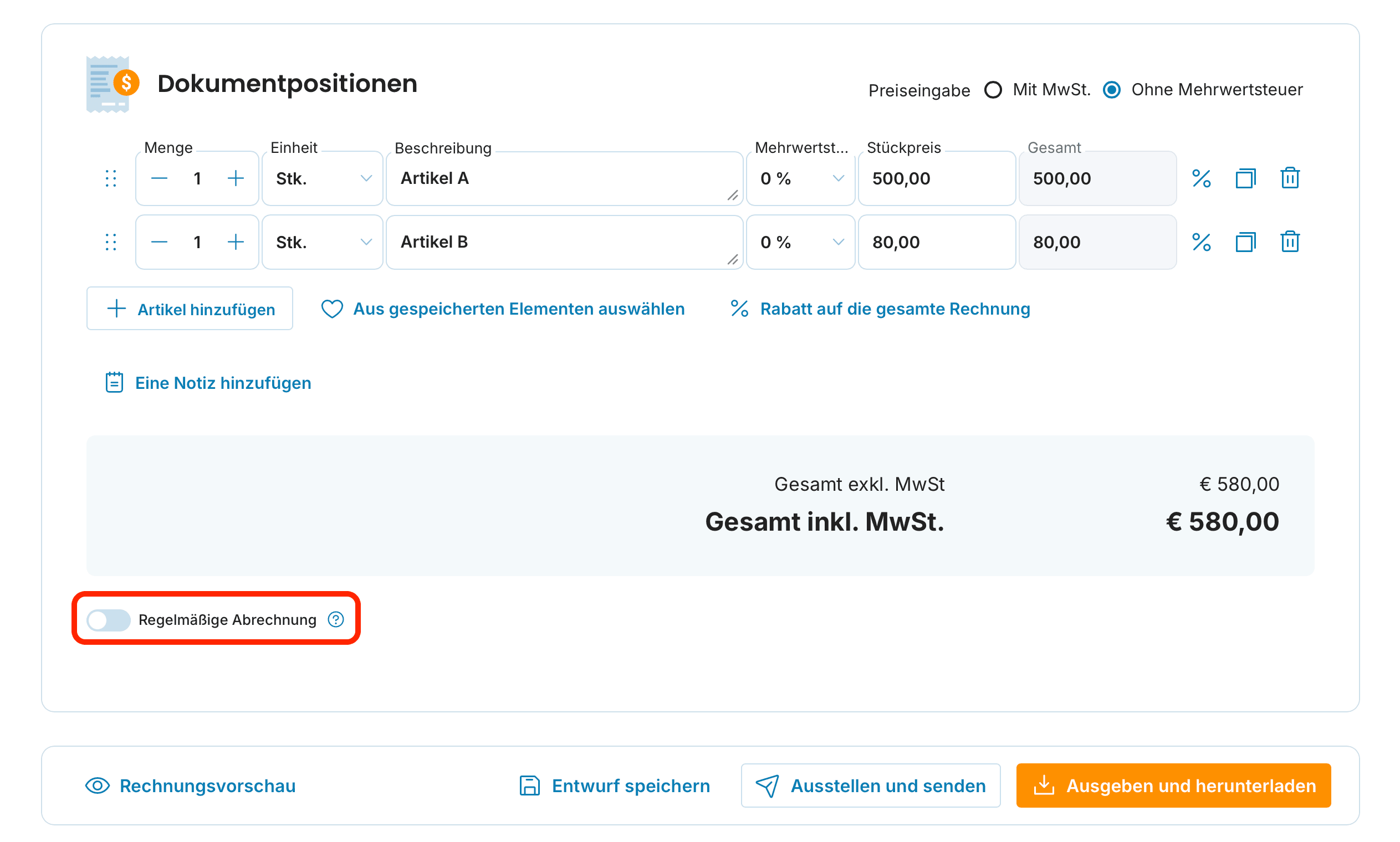Image resolution: width=1400 pixels, height=842 pixels.
Task: Decrease quantity for Artikel A
Action: pyautogui.click(x=160, y=179)
